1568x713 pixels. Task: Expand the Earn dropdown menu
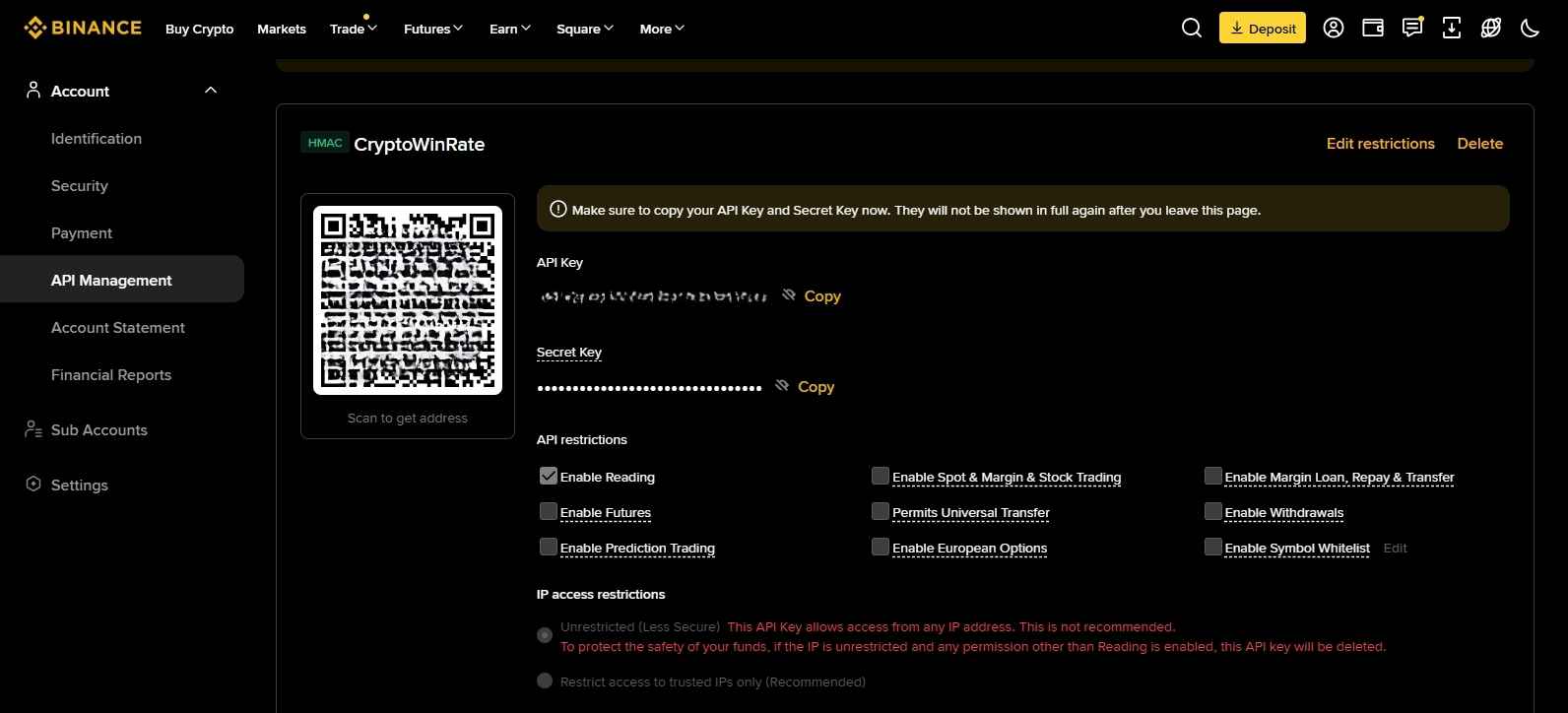pyautogui.click(x=510, y=29)
